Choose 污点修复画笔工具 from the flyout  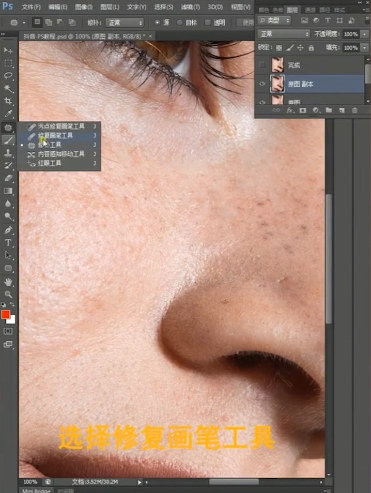(x=59, y=126)
